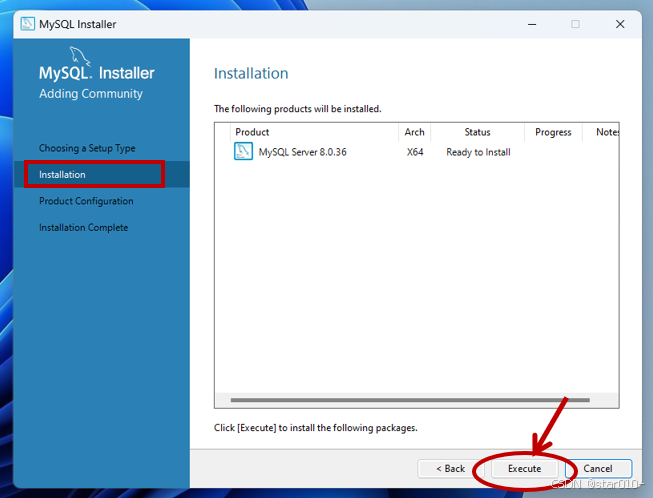Click the text 'The following products will be installed.'
653x498 pixels.
point(297,109)
